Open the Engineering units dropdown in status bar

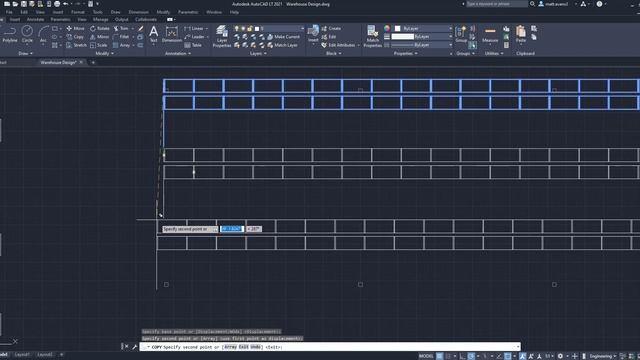pos(602,356)
